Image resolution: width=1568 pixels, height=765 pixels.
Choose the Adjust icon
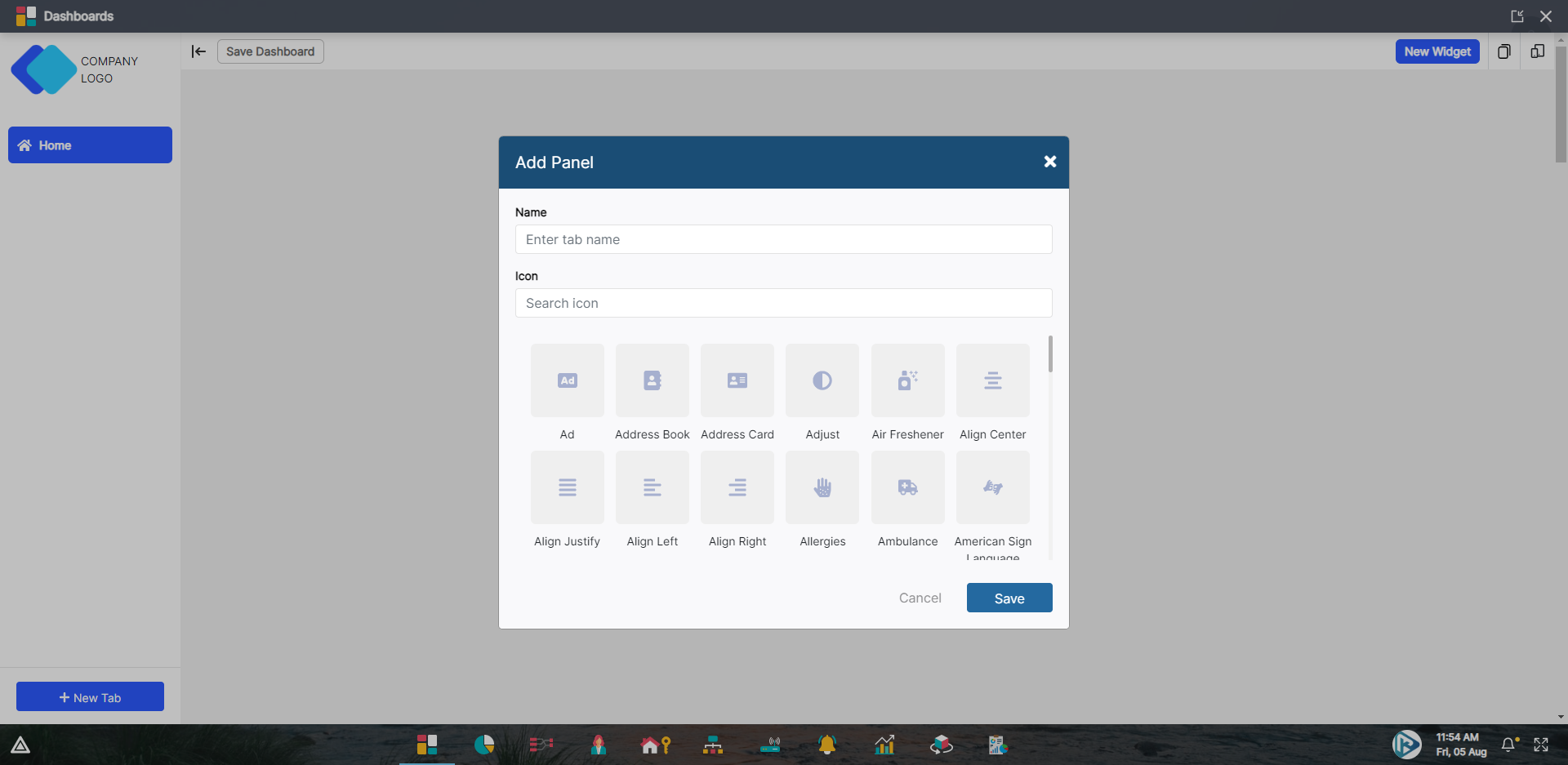click(x=822, y=380)
